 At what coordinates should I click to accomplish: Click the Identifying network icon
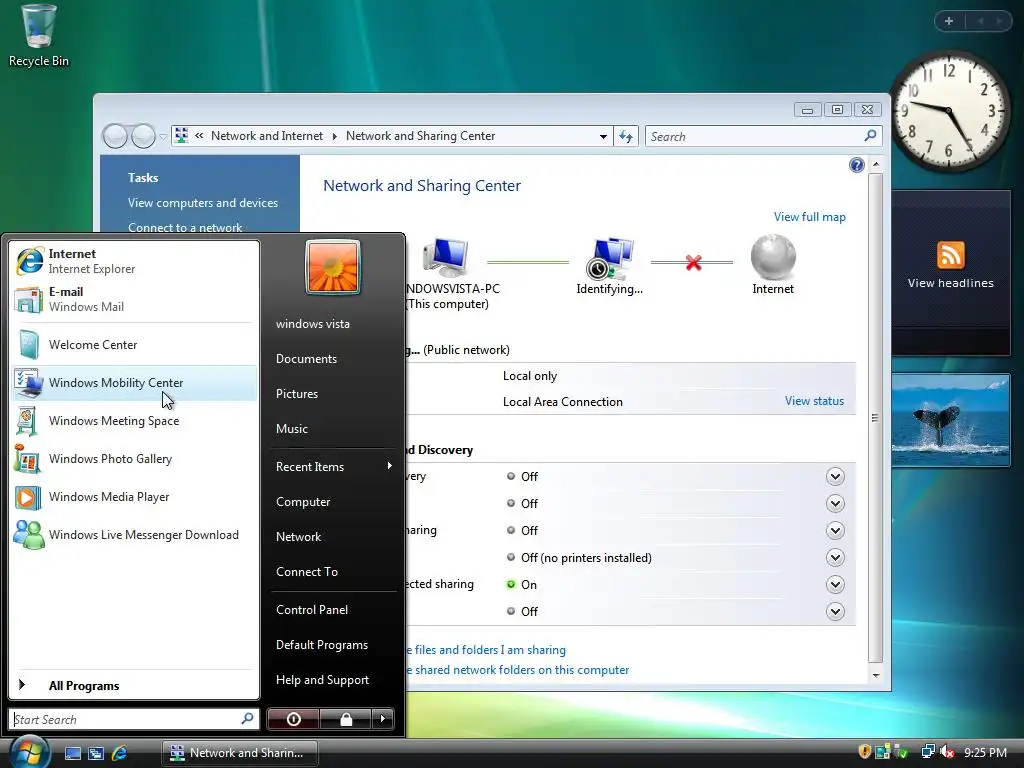pos(609,259)
